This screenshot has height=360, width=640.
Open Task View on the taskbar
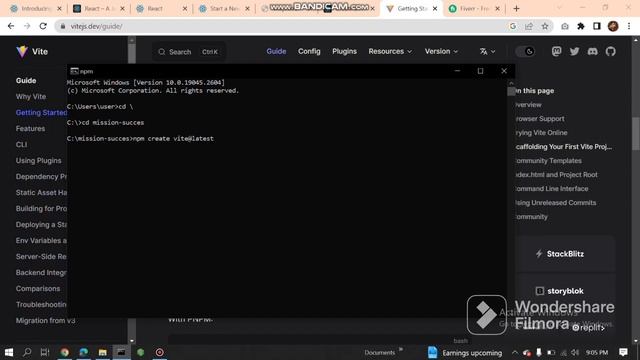(45, 352)
